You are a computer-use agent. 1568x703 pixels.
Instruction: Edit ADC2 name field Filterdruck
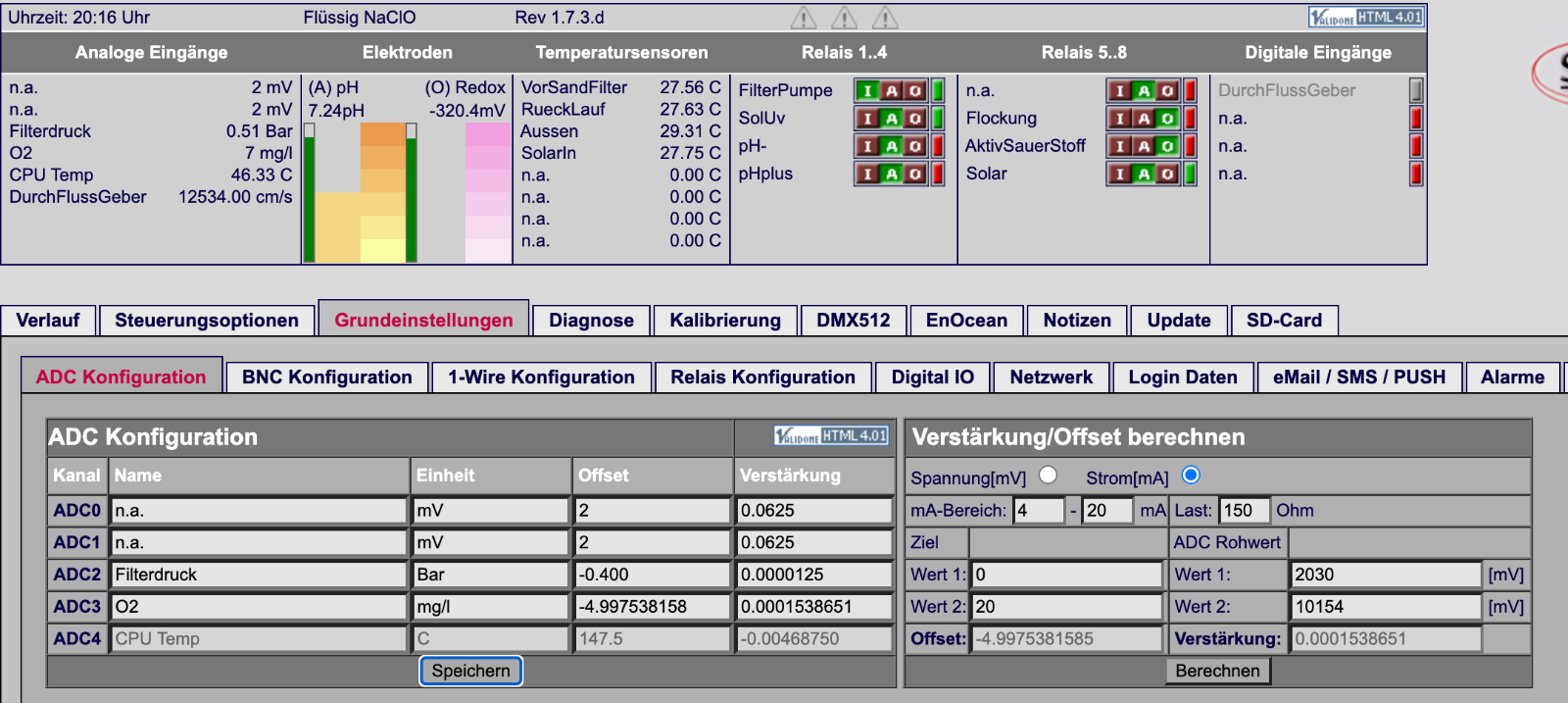(x=259, y=575)
